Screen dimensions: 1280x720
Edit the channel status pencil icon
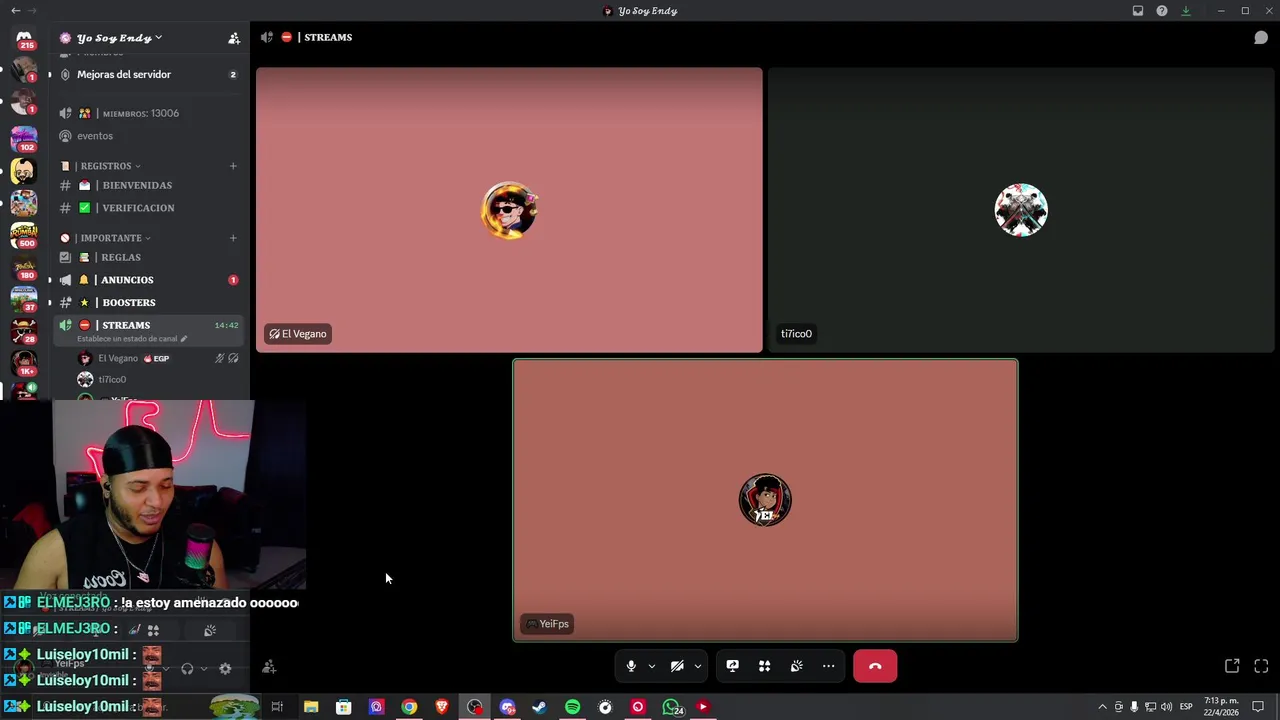(184, 339)
